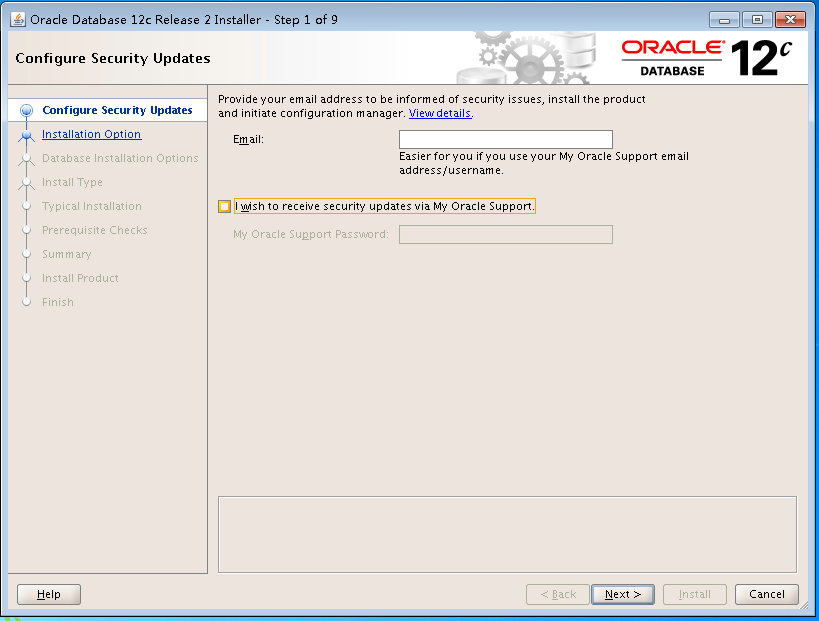
Task: Click the Typical Installation step circle icon
Action: (26, 206)
